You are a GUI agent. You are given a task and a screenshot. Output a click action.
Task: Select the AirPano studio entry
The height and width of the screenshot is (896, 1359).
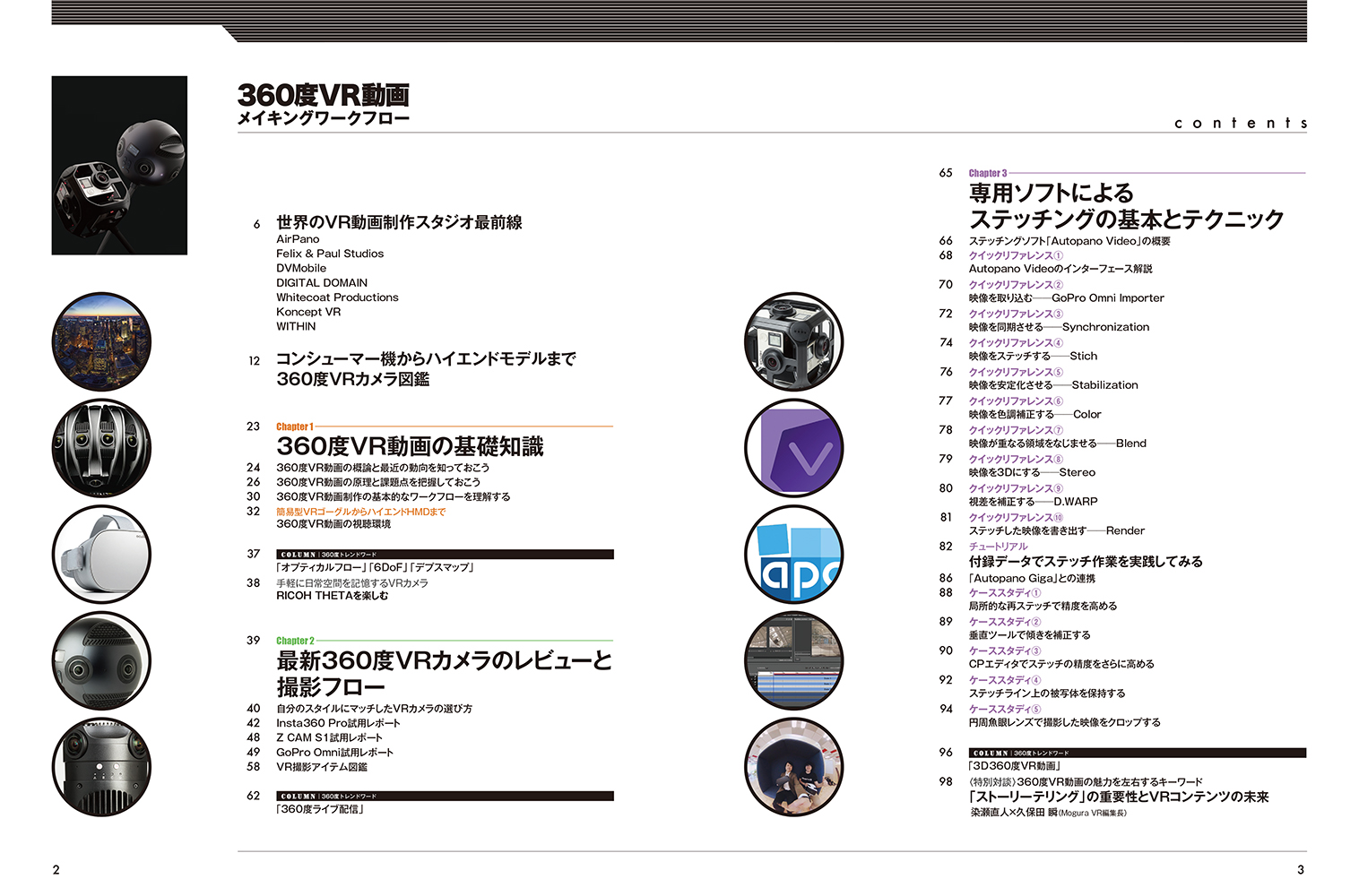pyautogui.click(x=298, y=239)
